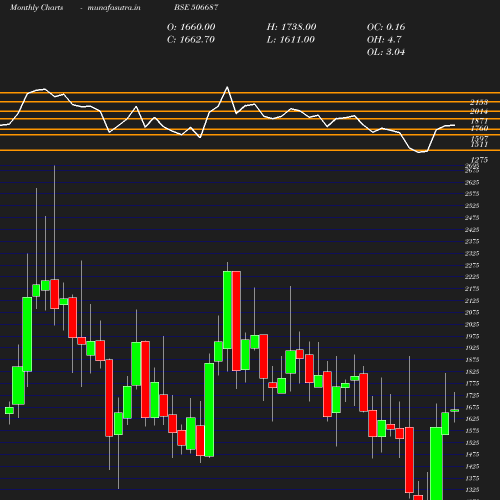The width and height of the screenshot is (500, 500).
Task: Click the 2575 price axis label
Action: 472,194
